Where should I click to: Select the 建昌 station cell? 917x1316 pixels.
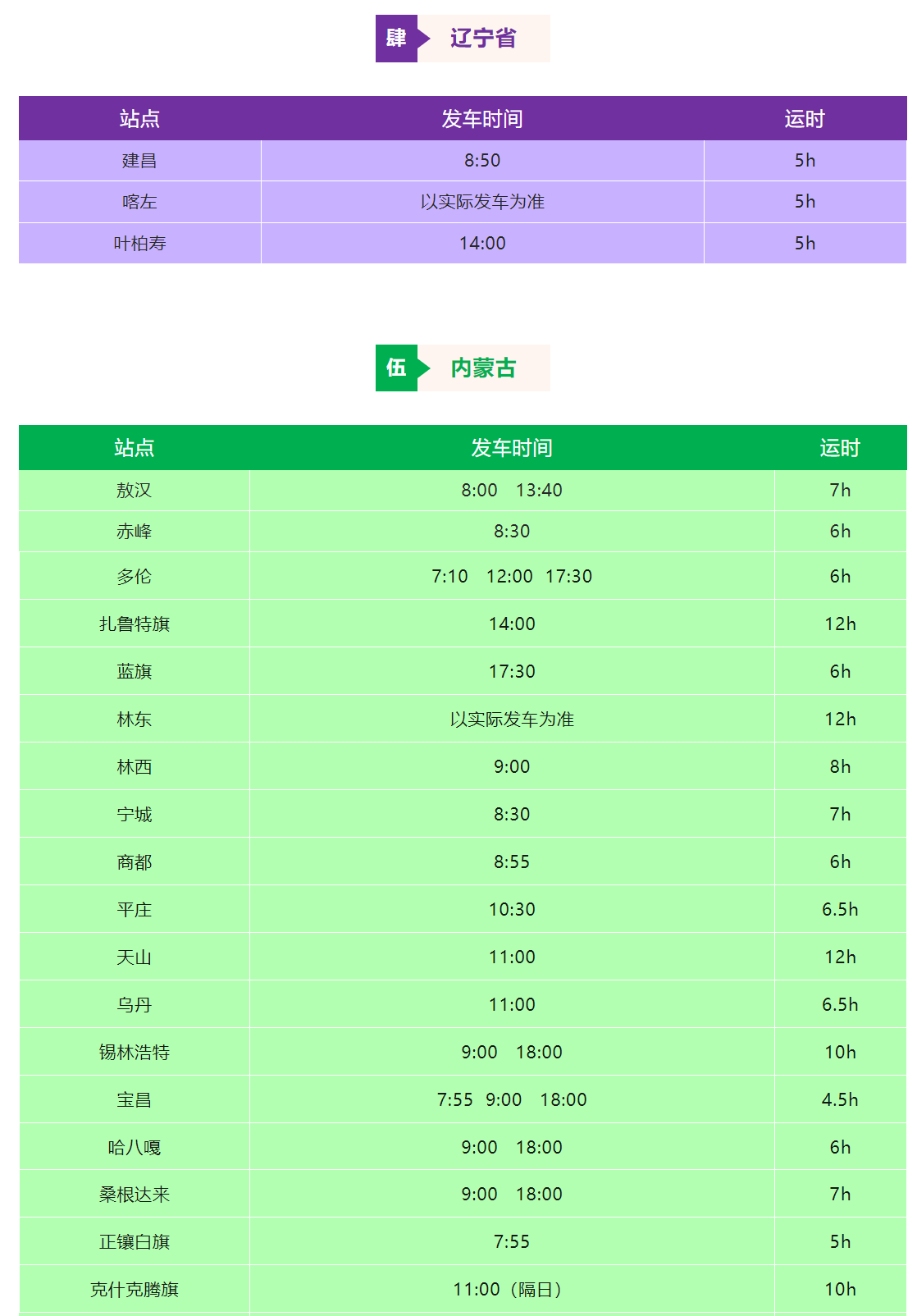[139, 161]
